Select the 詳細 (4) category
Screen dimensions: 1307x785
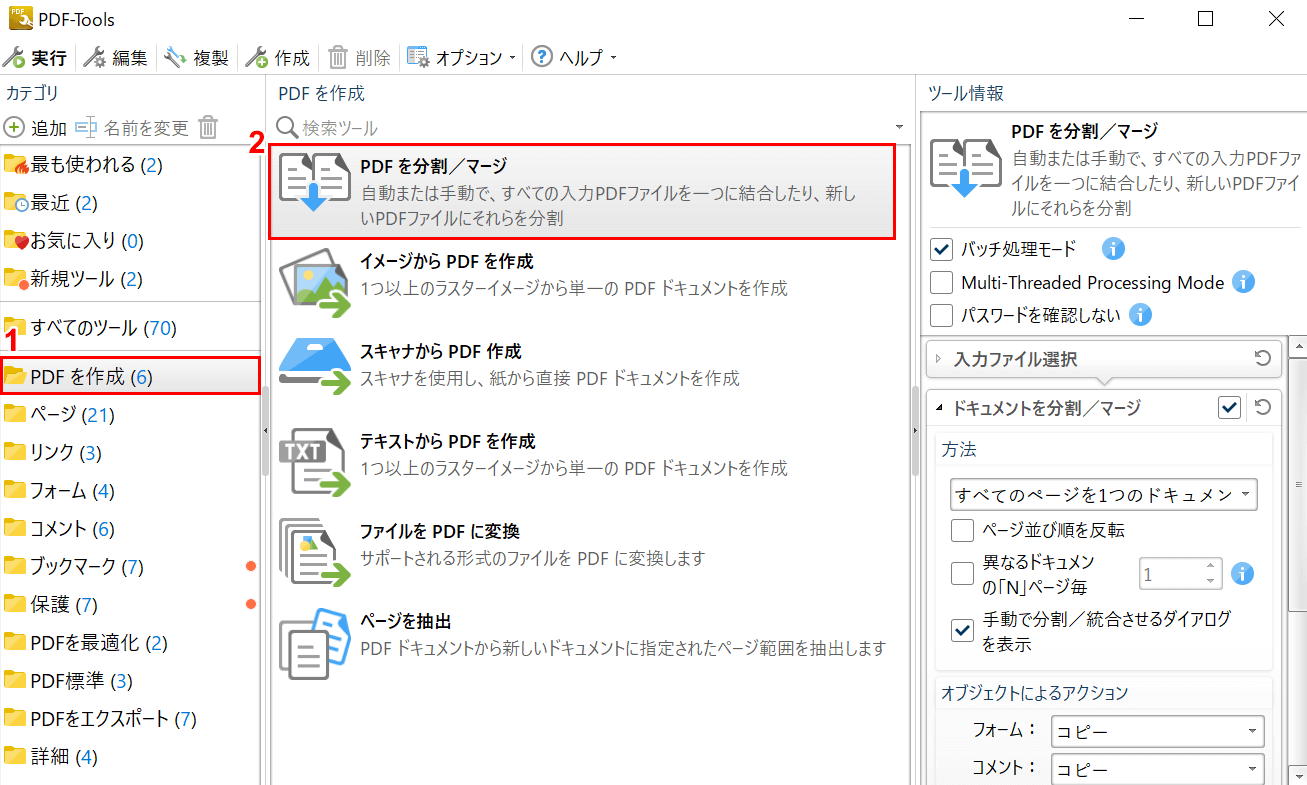130,757
